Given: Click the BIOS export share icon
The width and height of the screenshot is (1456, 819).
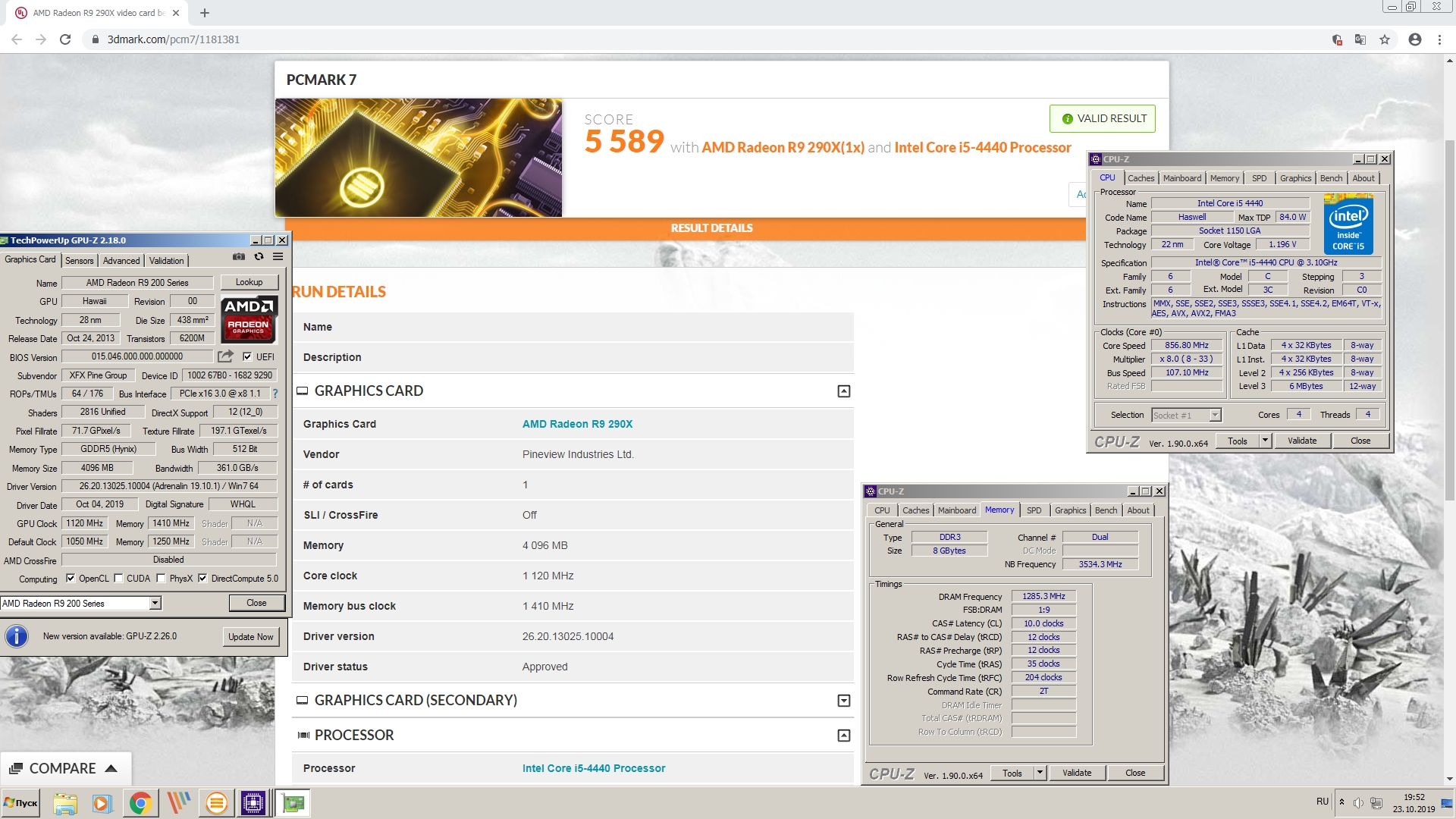Looking at the screenshot, I should point(225,356).
